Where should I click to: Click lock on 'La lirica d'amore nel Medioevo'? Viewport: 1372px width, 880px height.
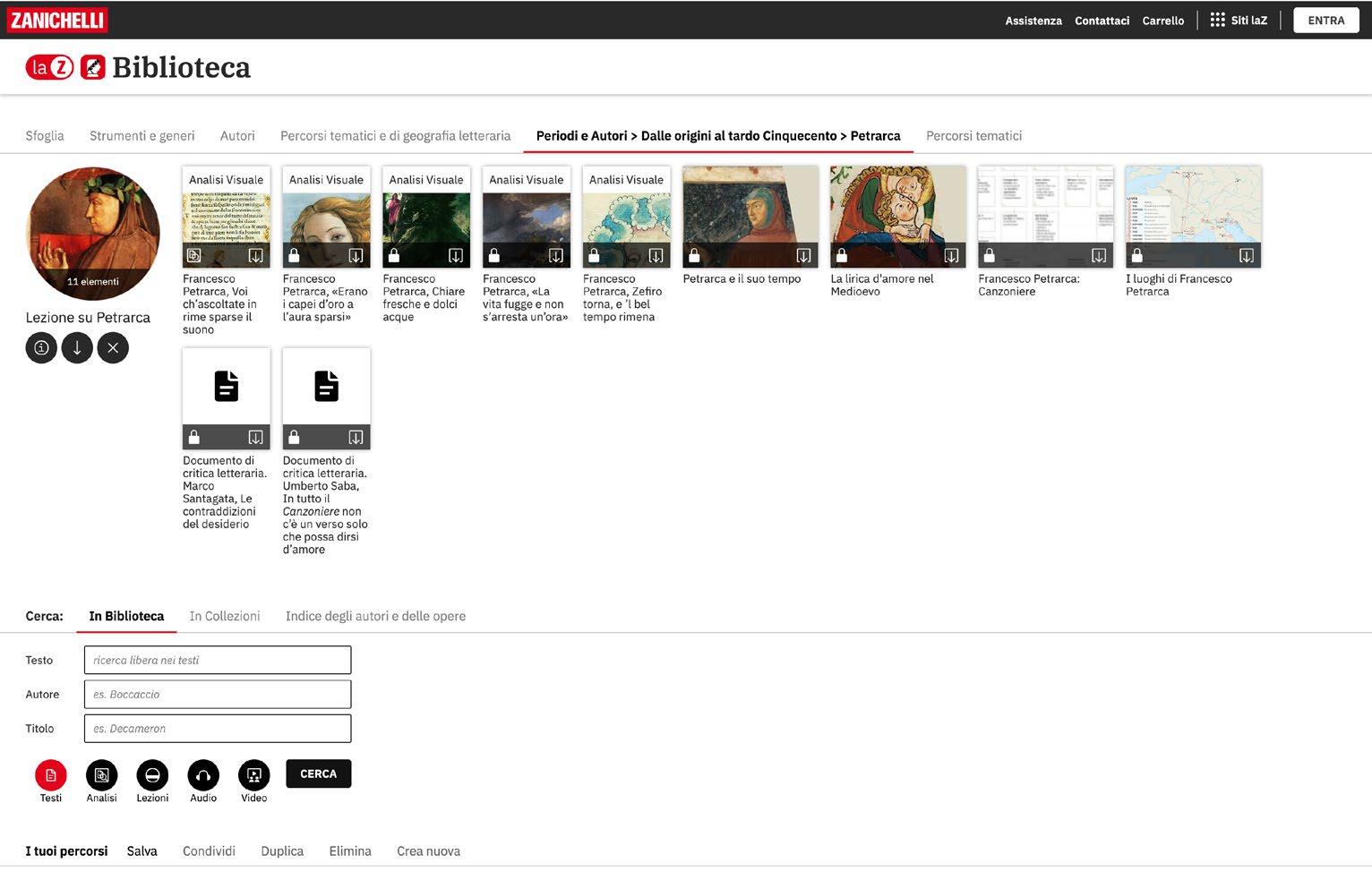coord(842,256)
